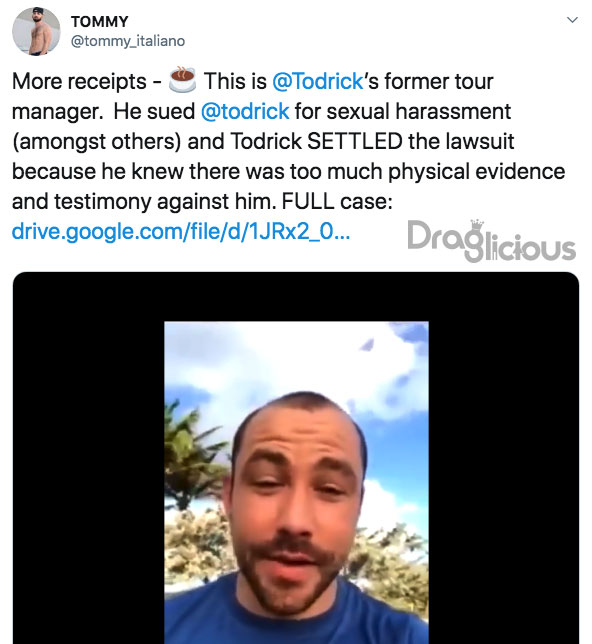Screen dimensions: 592x644
Task: Open the tweet options chevron menu
Action: pos(572,20)
